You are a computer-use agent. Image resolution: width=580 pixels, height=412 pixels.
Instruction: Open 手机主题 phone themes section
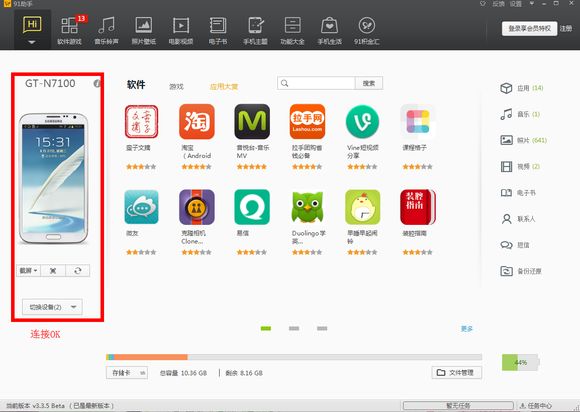coord(255,31)
